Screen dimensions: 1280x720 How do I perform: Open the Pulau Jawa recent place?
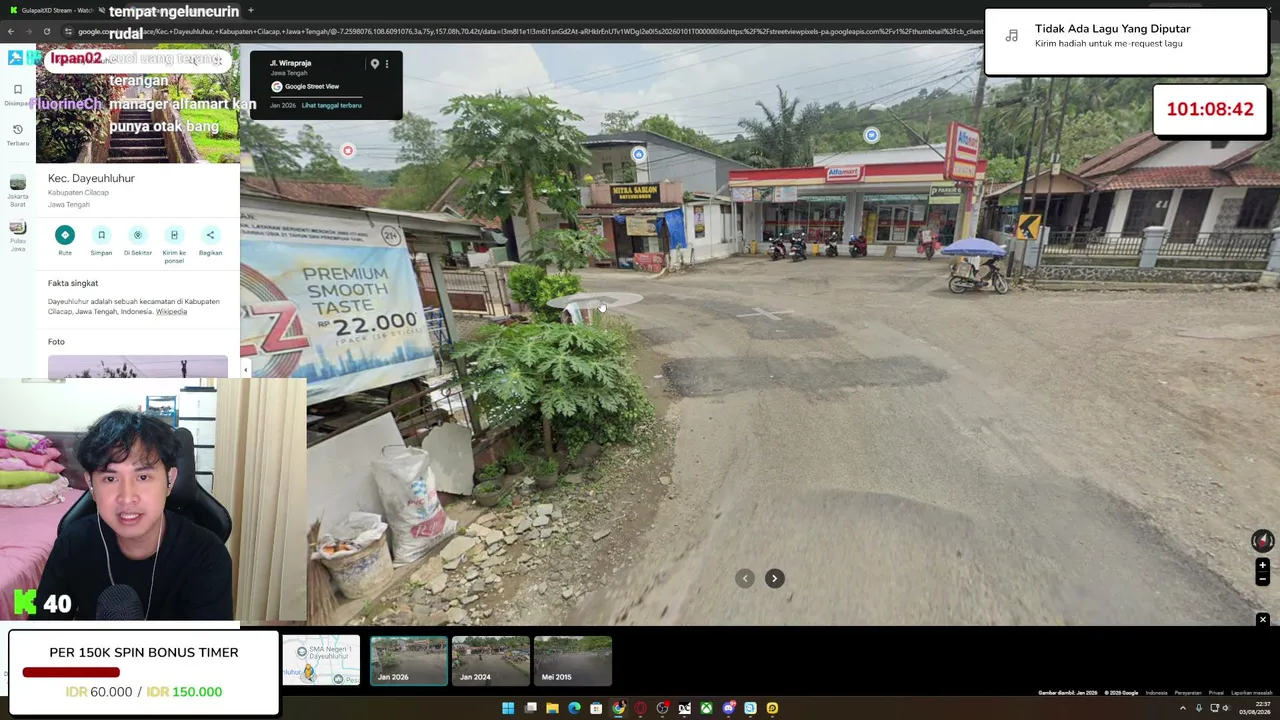pyautogui.click(x=18, y=235)
